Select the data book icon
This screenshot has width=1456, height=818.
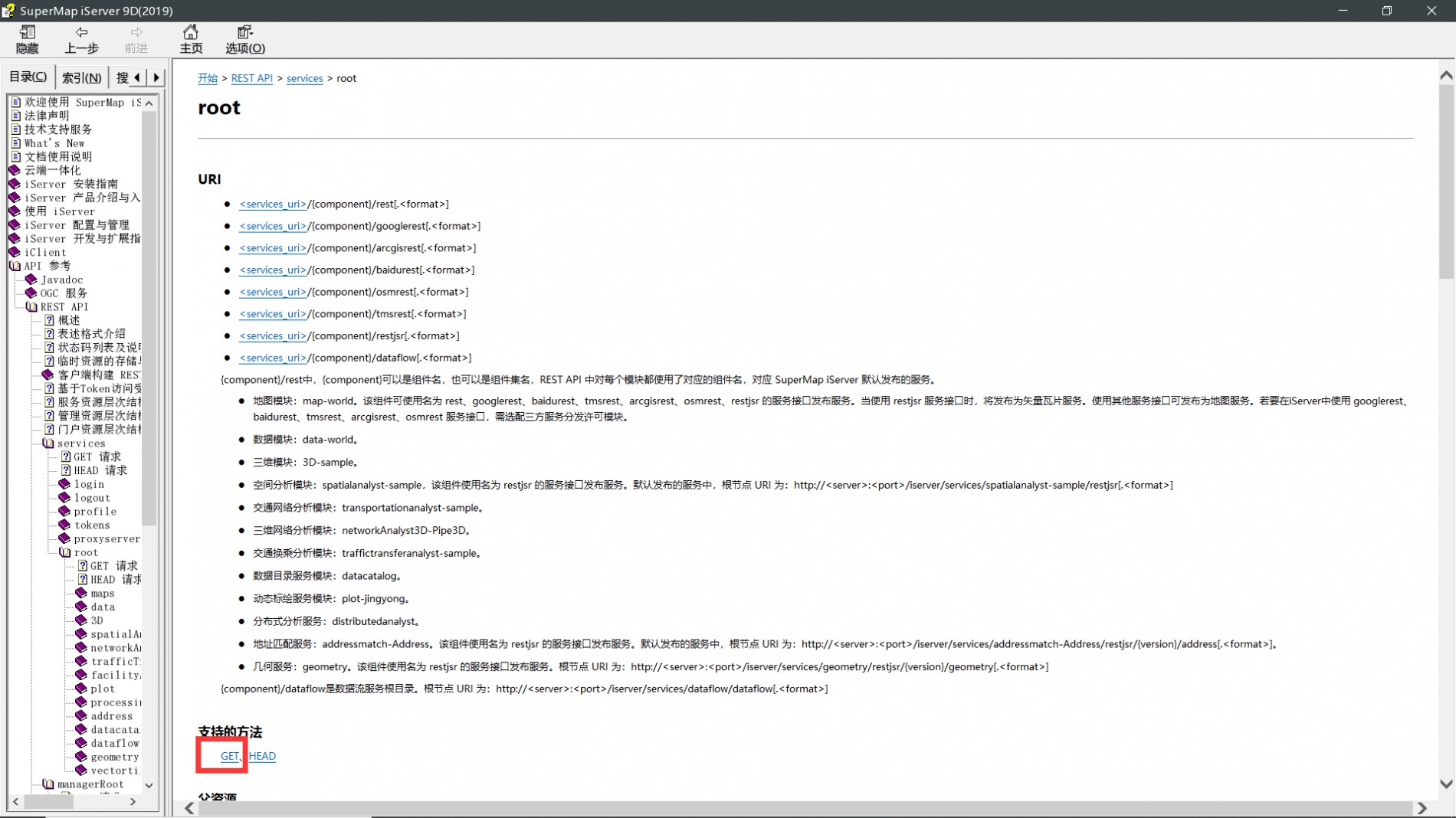click(x=82, y=607)
